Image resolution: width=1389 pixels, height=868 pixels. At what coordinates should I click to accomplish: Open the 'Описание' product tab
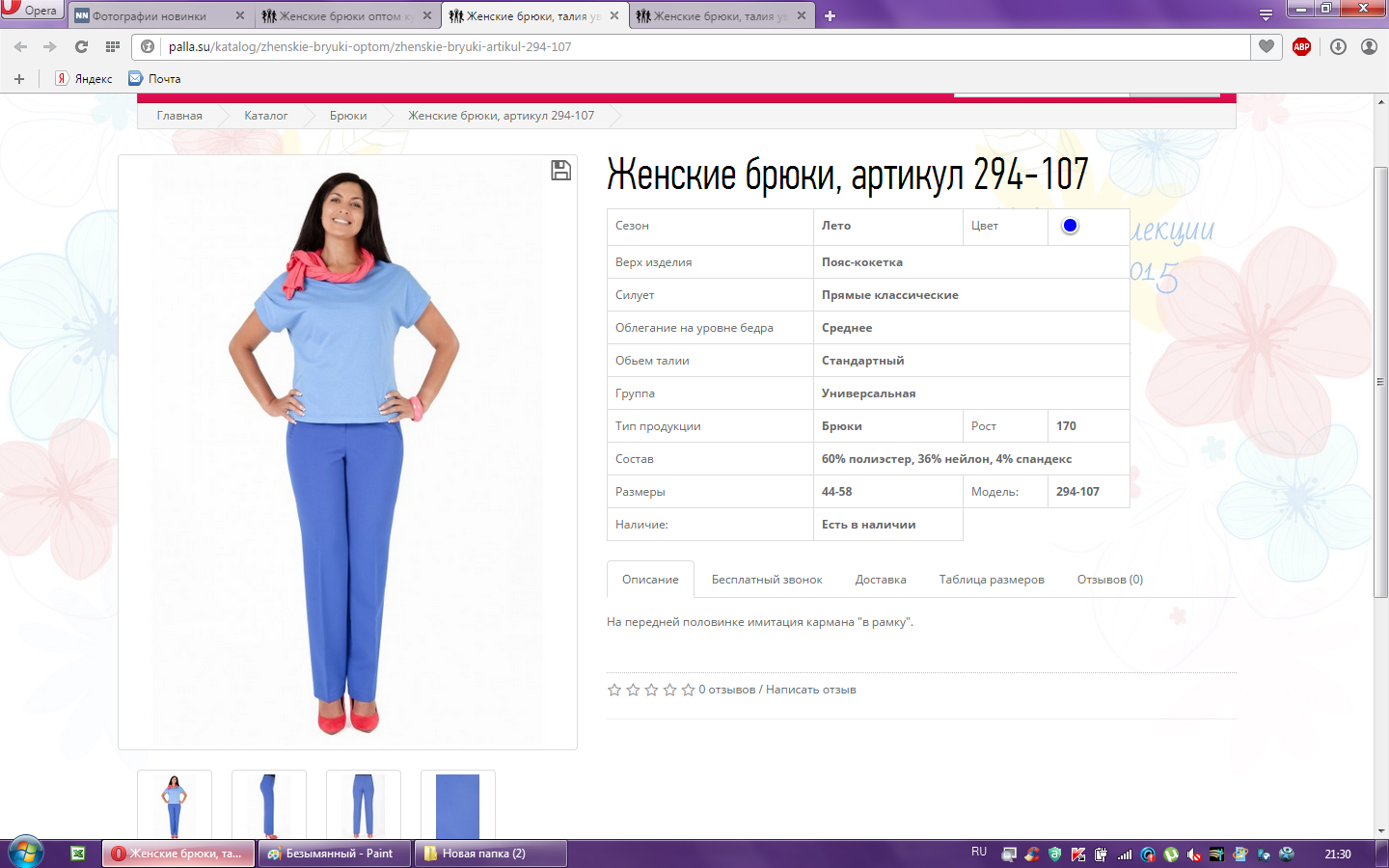pos(650,580)
